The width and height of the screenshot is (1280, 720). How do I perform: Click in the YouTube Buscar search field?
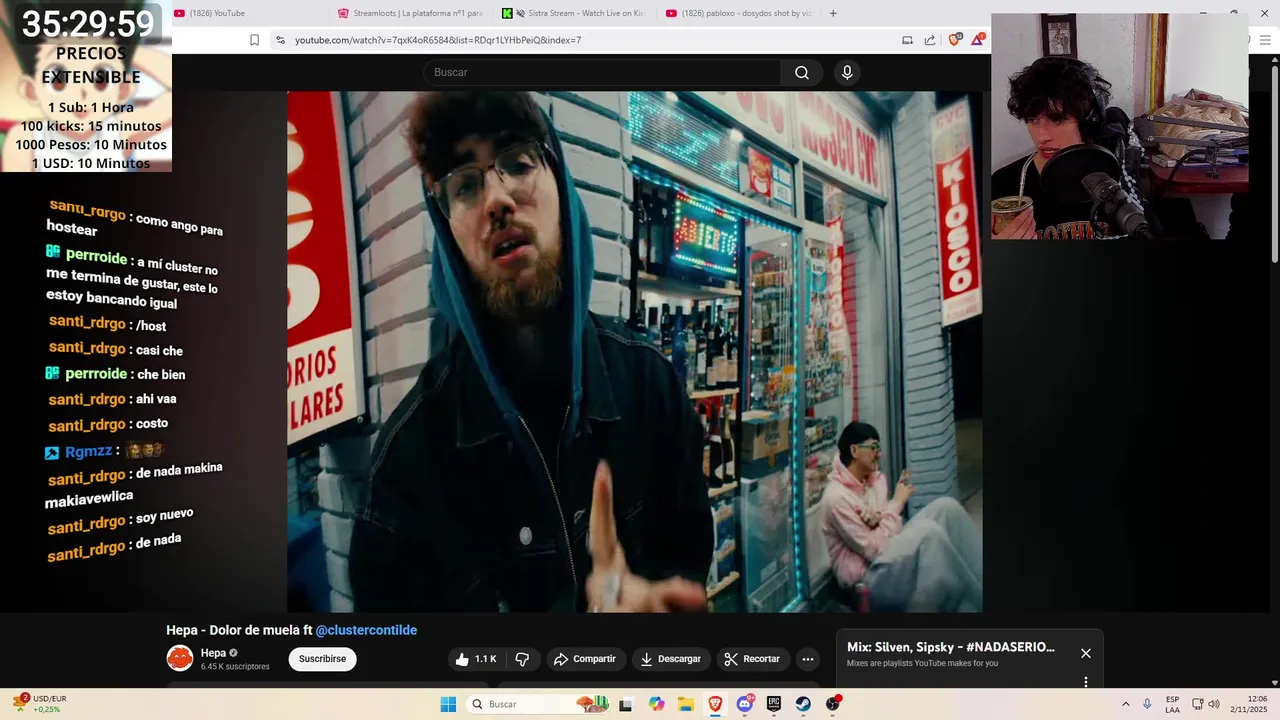point(602,72)
